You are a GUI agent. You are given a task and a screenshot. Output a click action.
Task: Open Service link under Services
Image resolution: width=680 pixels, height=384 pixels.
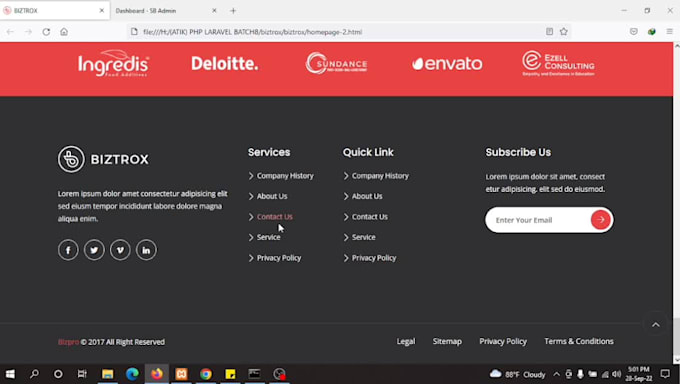[x=268, y=237]
